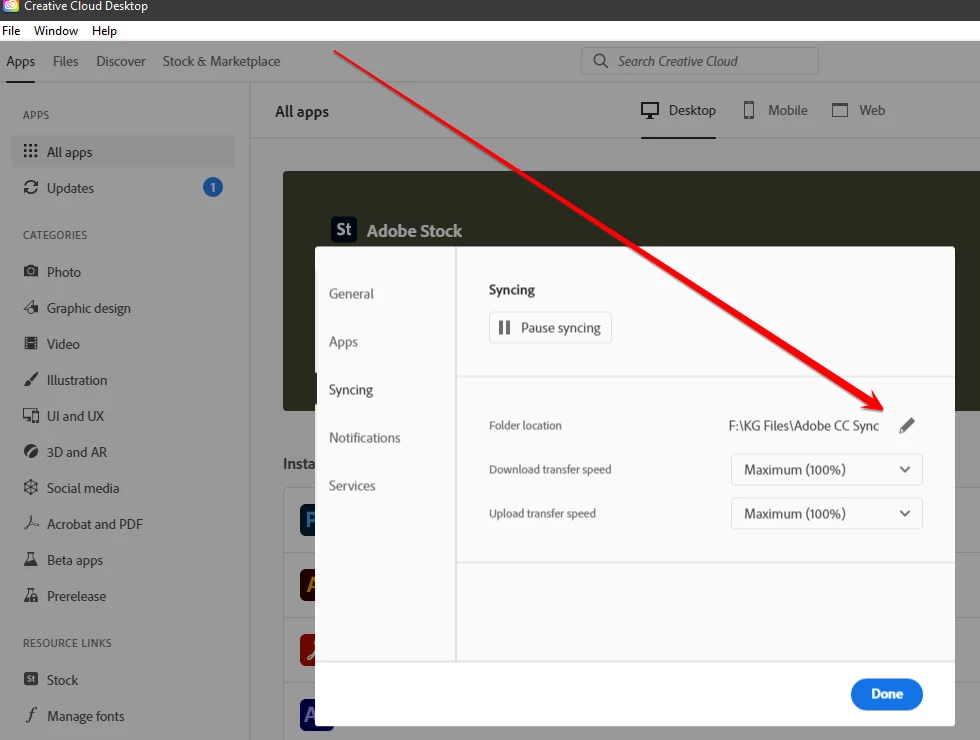Click the Upload transfer speed label
The width and height of the screenshot is (980, 740).
(x=542, y=513)
